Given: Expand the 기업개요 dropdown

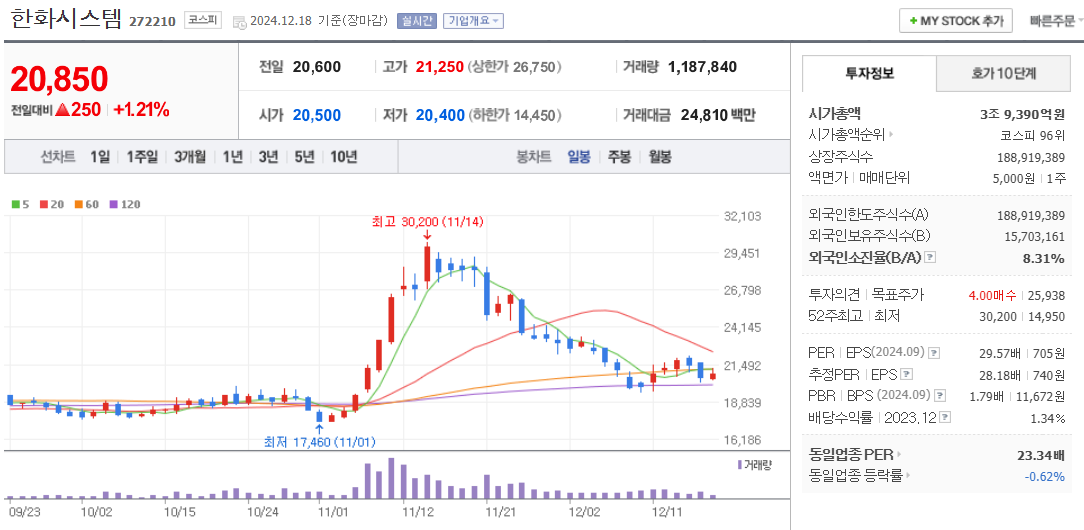Looking at the screenshot, I should click(473, 21).
